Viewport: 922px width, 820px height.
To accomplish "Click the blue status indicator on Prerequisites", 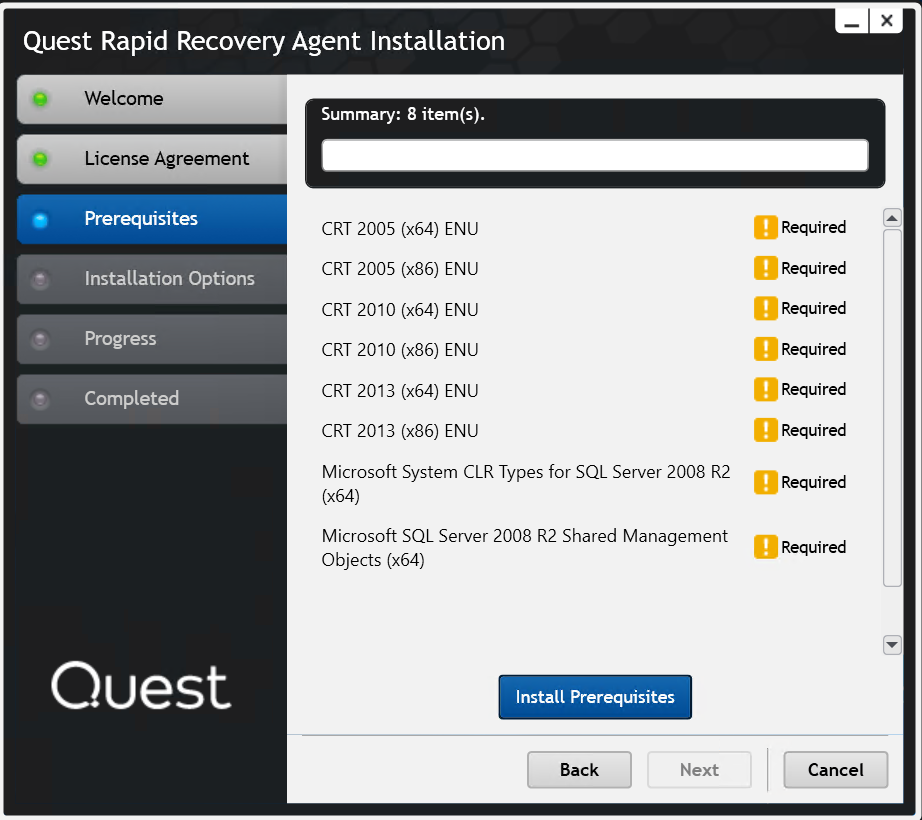I will tap(40, 219).
